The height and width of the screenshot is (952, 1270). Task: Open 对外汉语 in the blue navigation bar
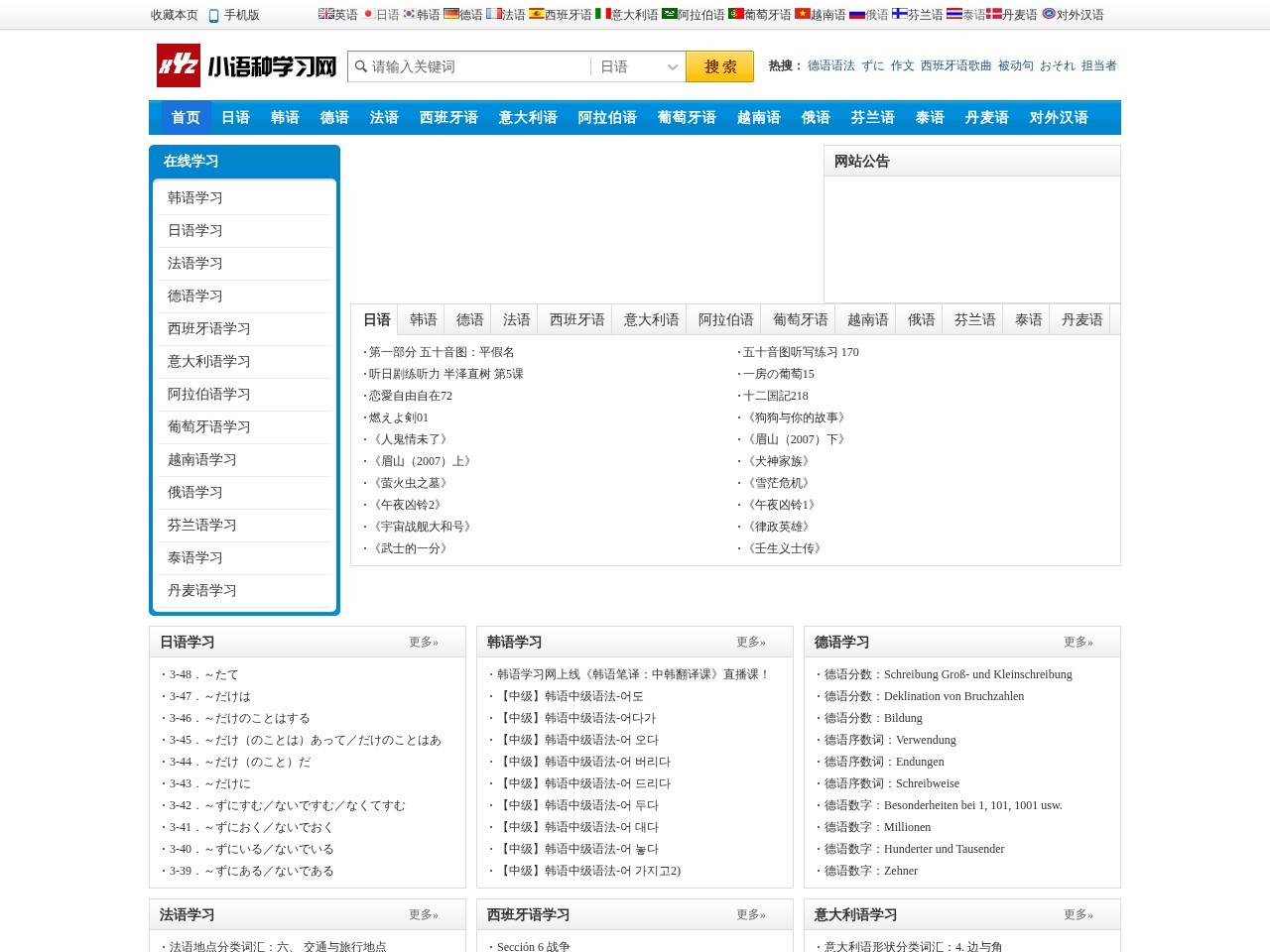coord(1059,117)
